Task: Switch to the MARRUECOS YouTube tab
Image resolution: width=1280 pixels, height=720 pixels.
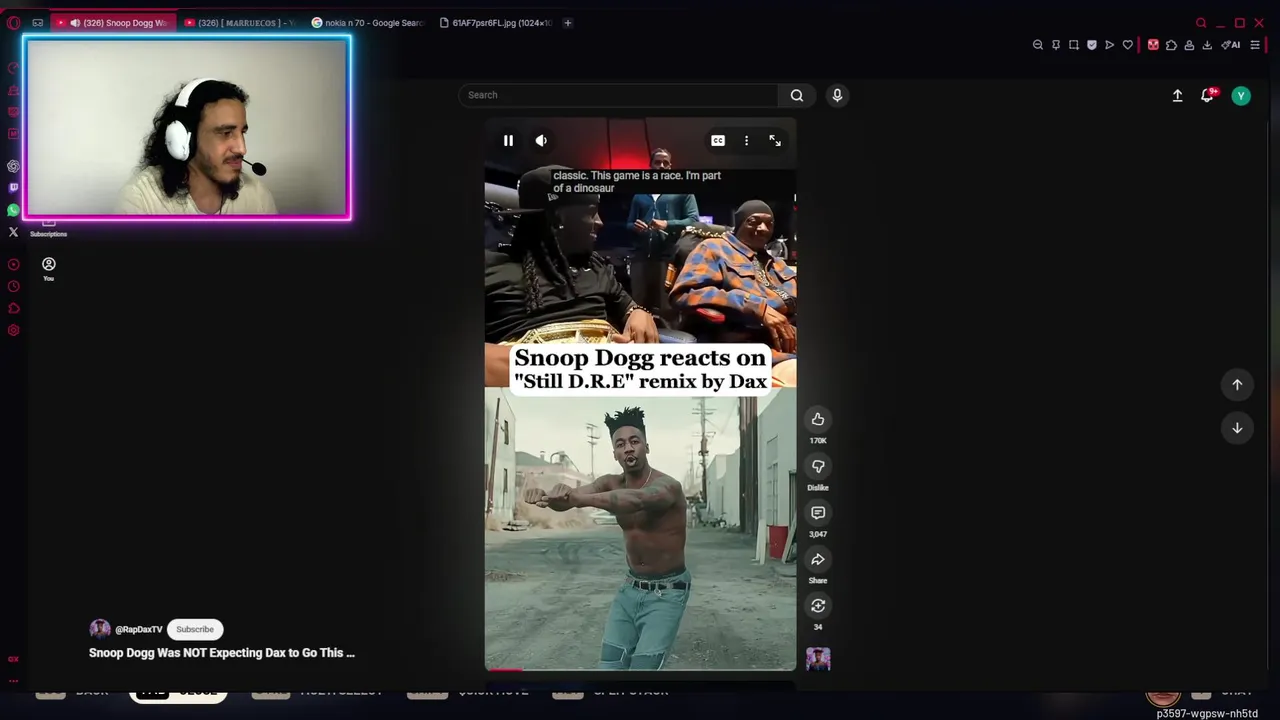Action: point(240,22)
